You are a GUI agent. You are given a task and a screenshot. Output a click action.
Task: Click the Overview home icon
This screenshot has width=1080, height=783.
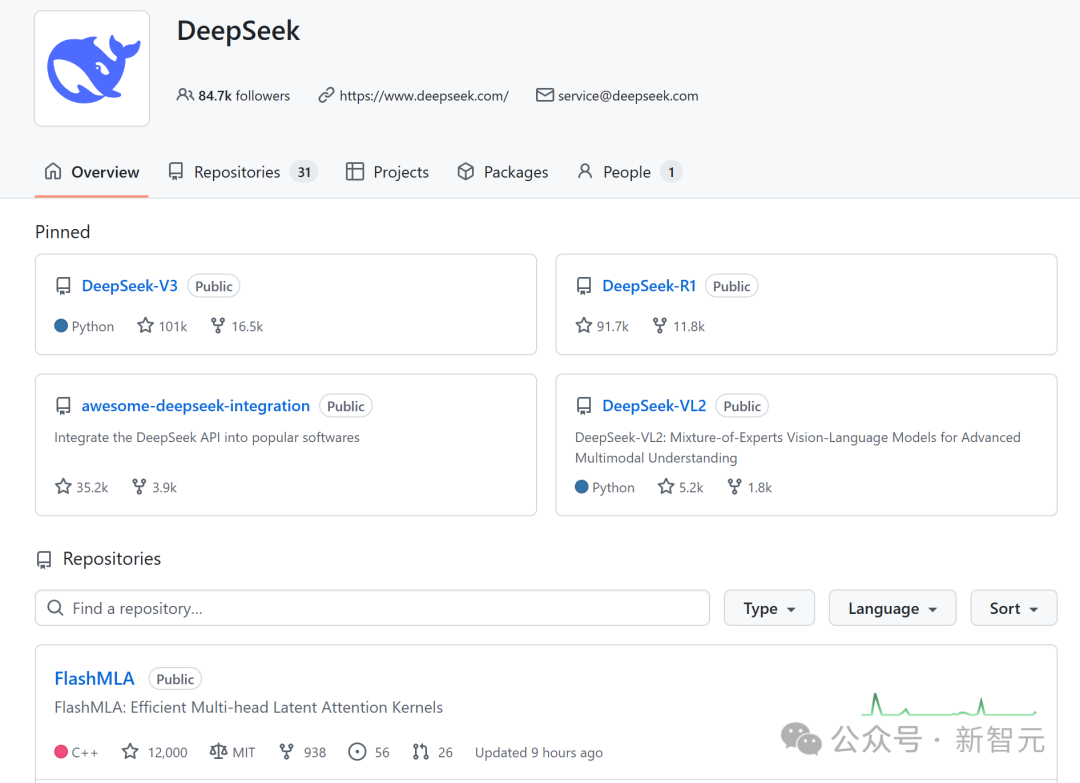click(x=53, y=171)
